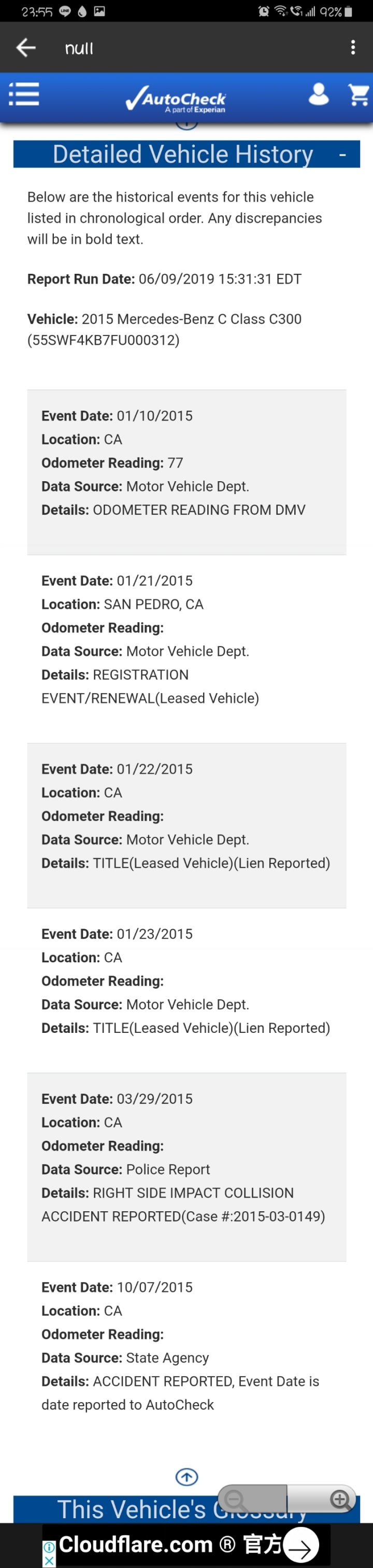The width and height of the screenshot is (373, 1568).
Task: Tap the zoom in magnifier button
Action: coord(339,1499)
